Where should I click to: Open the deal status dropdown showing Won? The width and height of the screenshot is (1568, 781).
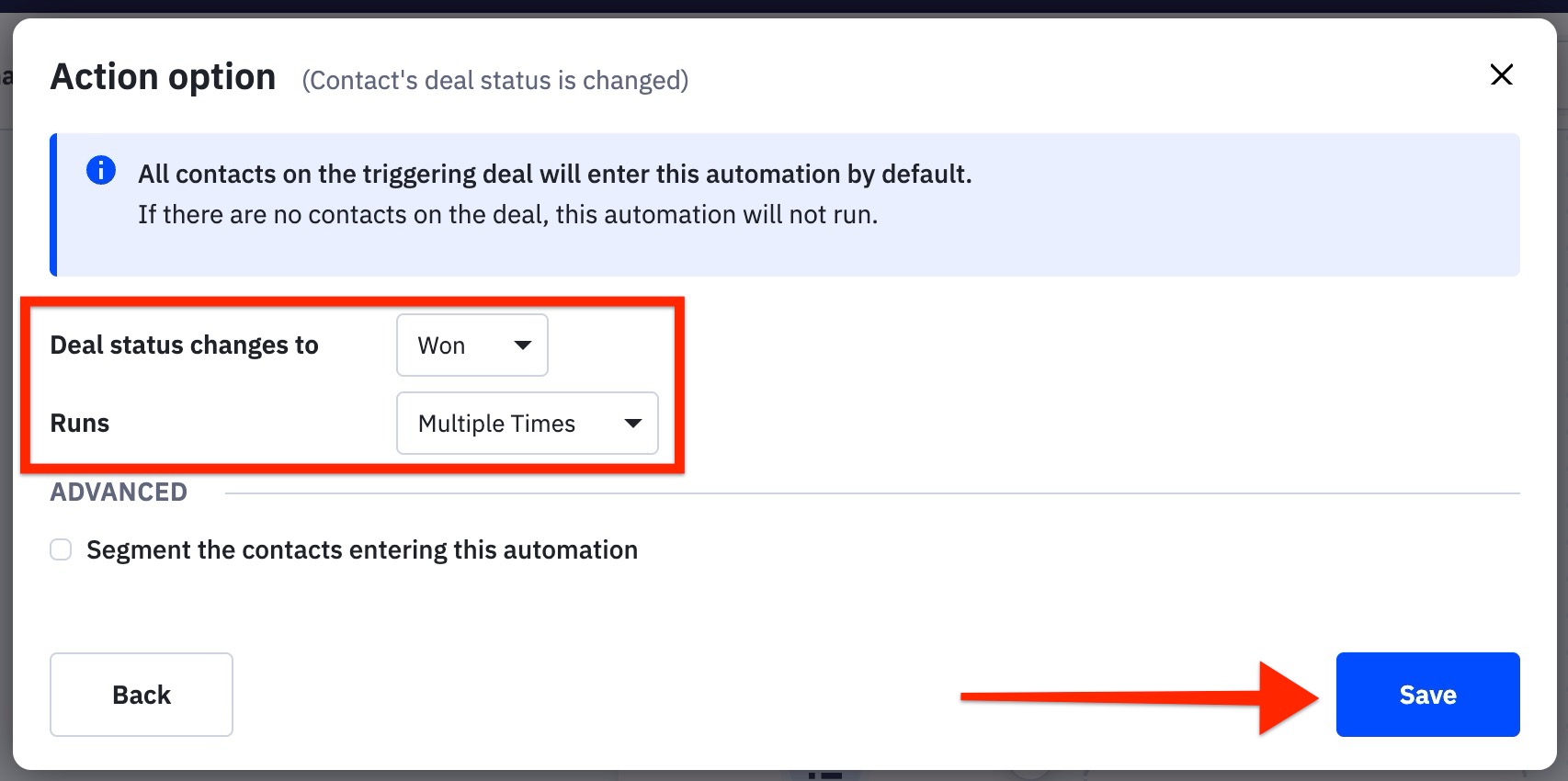tap(472, 345)
